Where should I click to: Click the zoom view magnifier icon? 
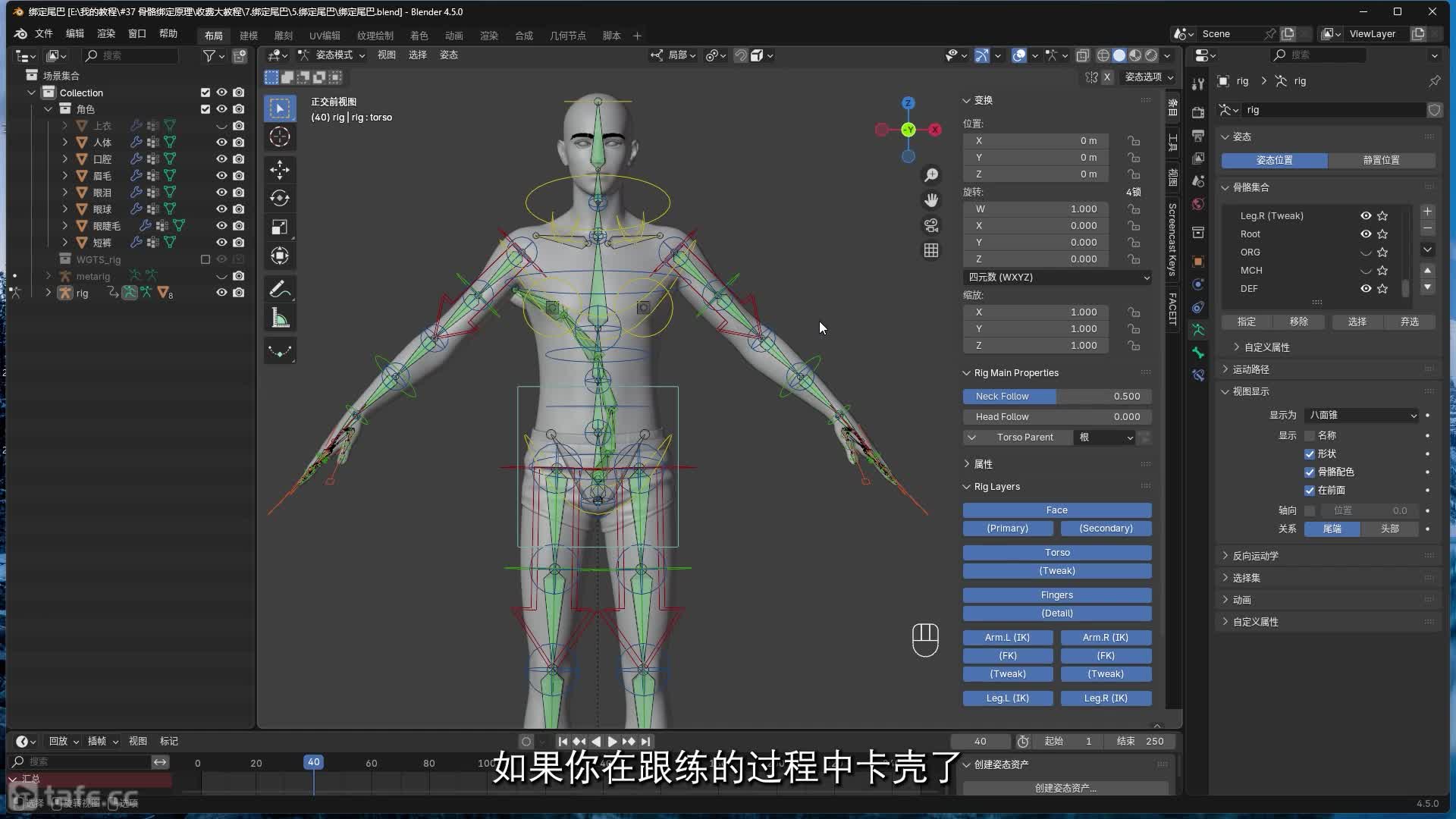coord(931,175)
